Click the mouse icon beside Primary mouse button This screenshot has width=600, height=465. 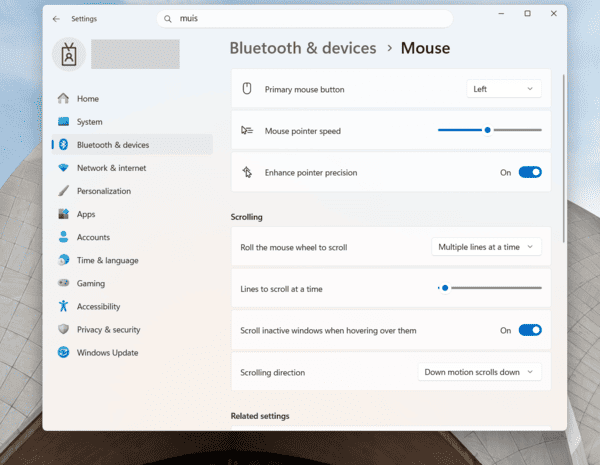coord(247,89)
